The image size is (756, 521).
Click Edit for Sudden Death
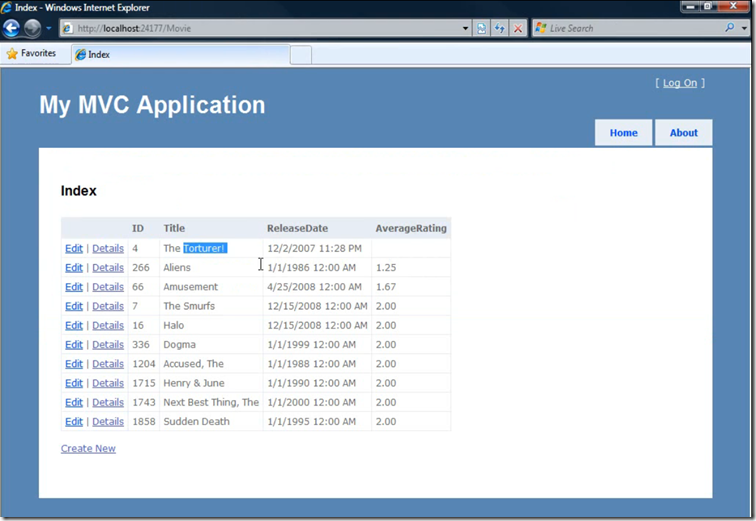tap(74, 422)
